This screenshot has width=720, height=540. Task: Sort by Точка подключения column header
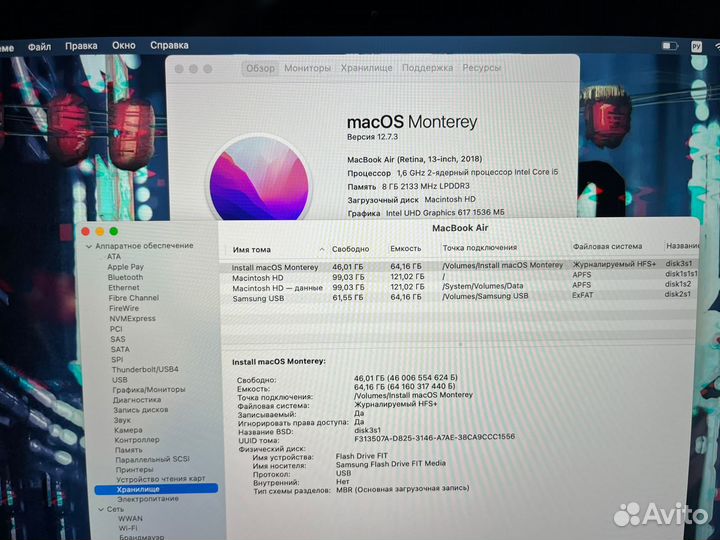480,248
